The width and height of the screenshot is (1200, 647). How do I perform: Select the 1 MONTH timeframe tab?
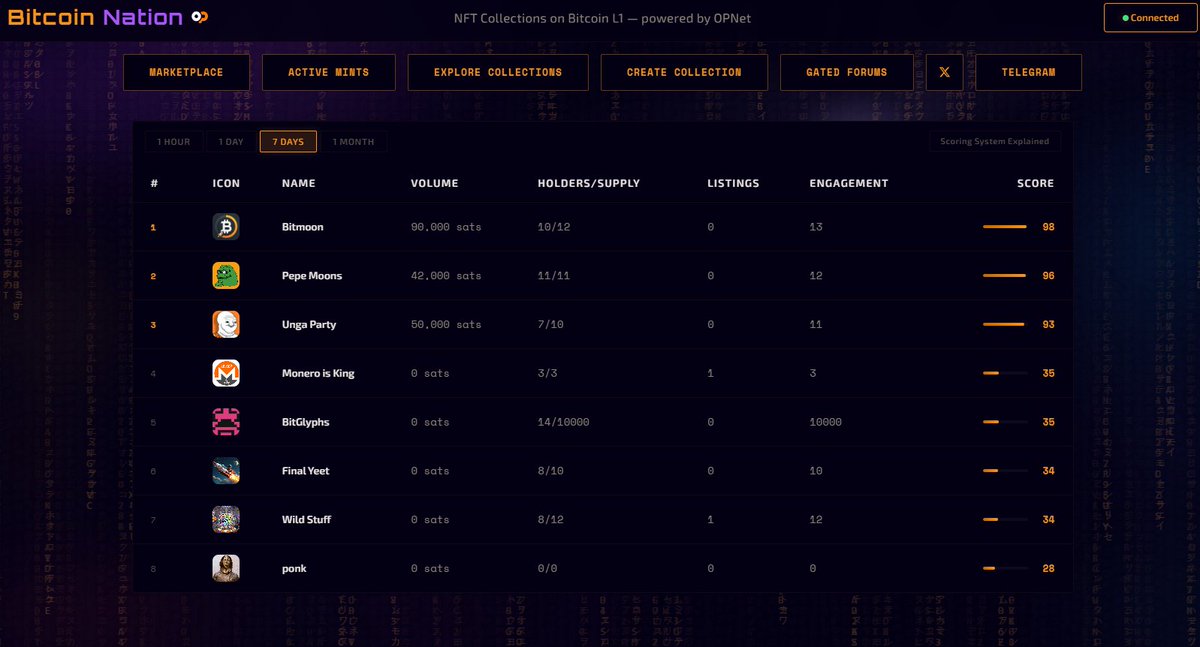coord(354,142)
